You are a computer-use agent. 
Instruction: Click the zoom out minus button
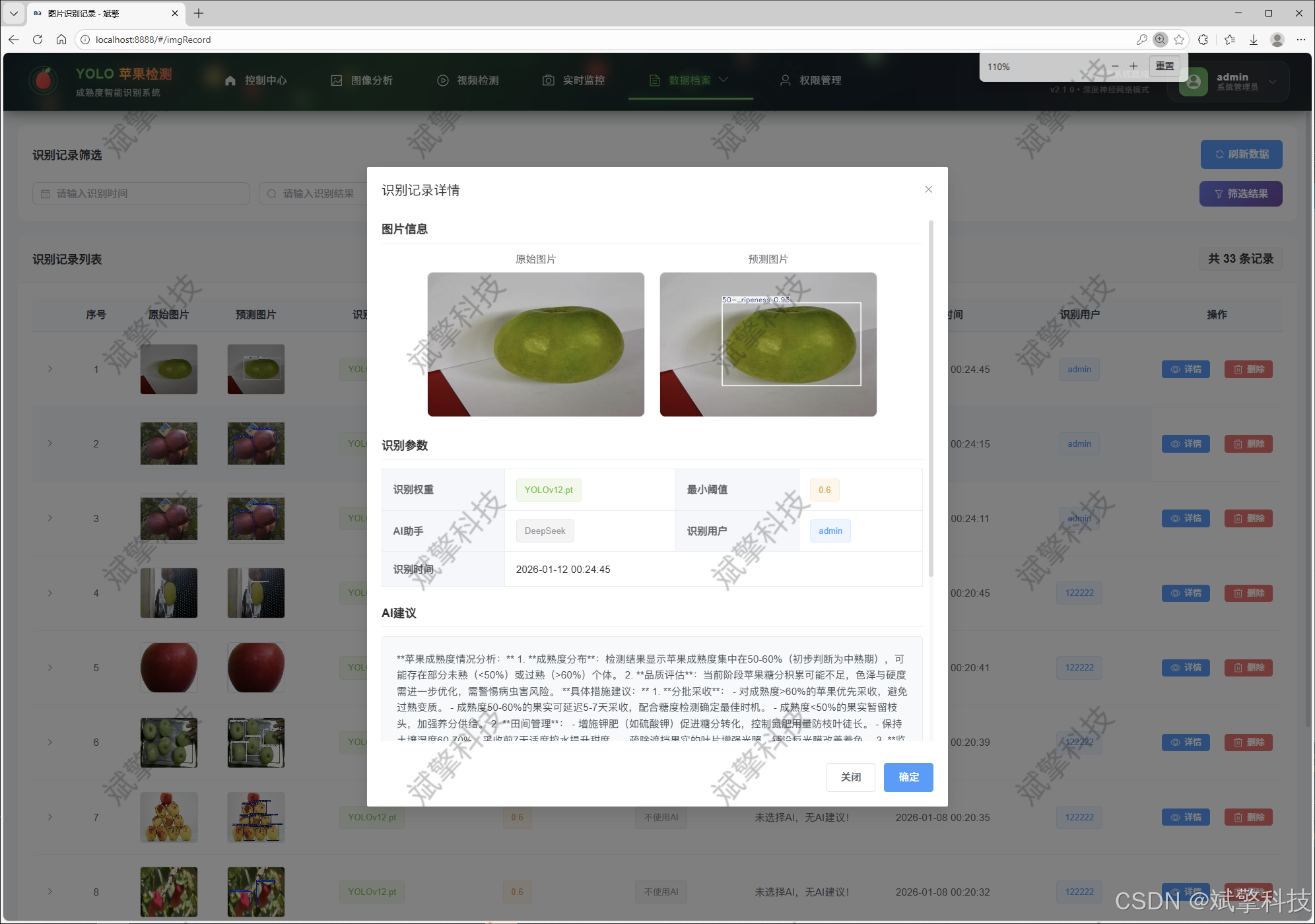[x=1115, y=66]
